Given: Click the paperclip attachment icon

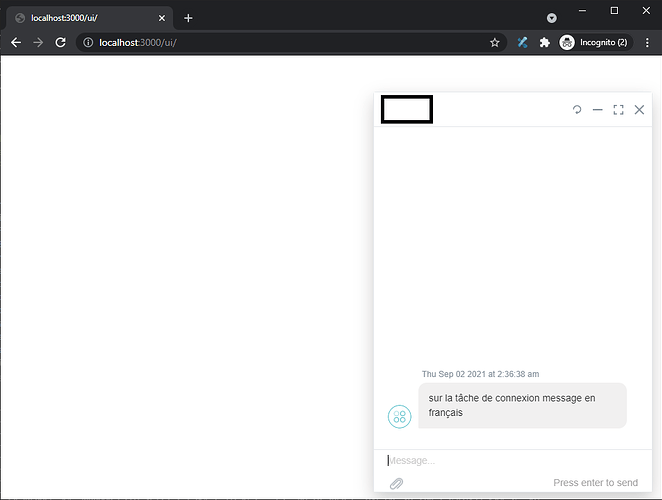Looking at the screenshot, I should [396, 484].
